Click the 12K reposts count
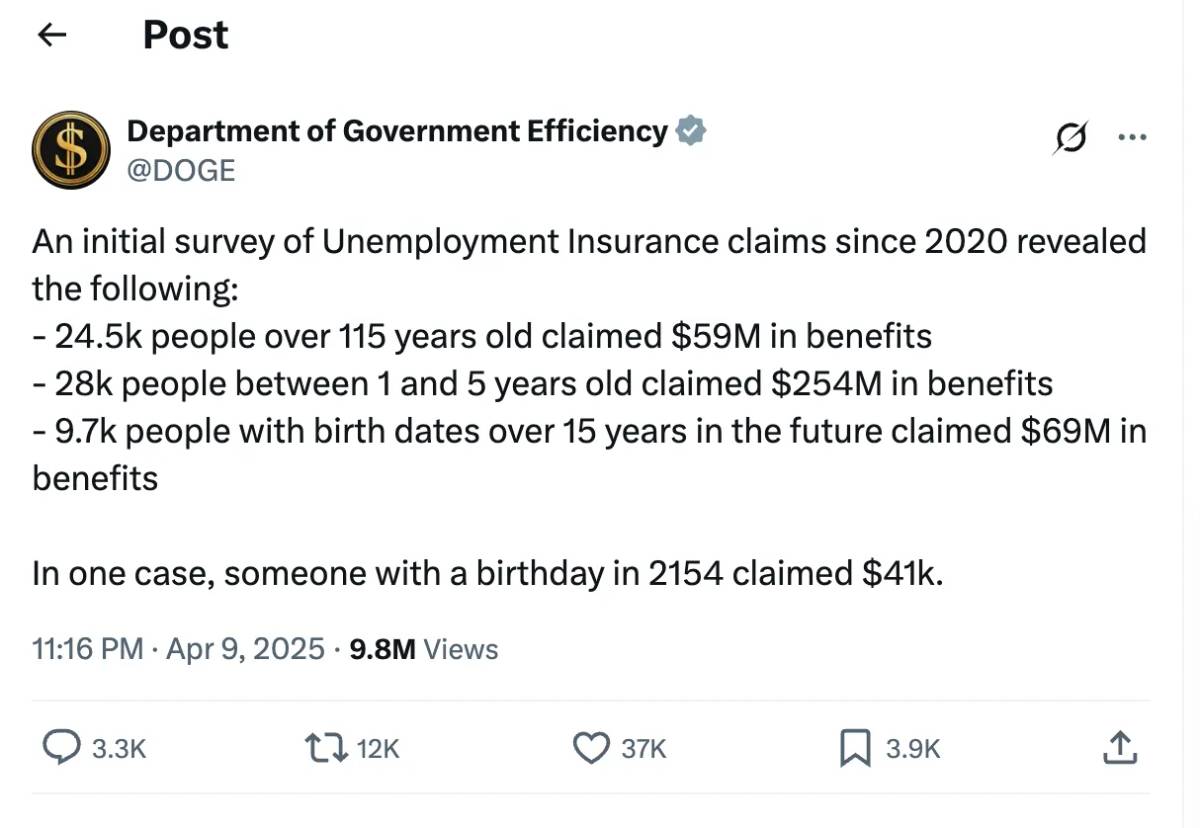 (x=378, y=749)
